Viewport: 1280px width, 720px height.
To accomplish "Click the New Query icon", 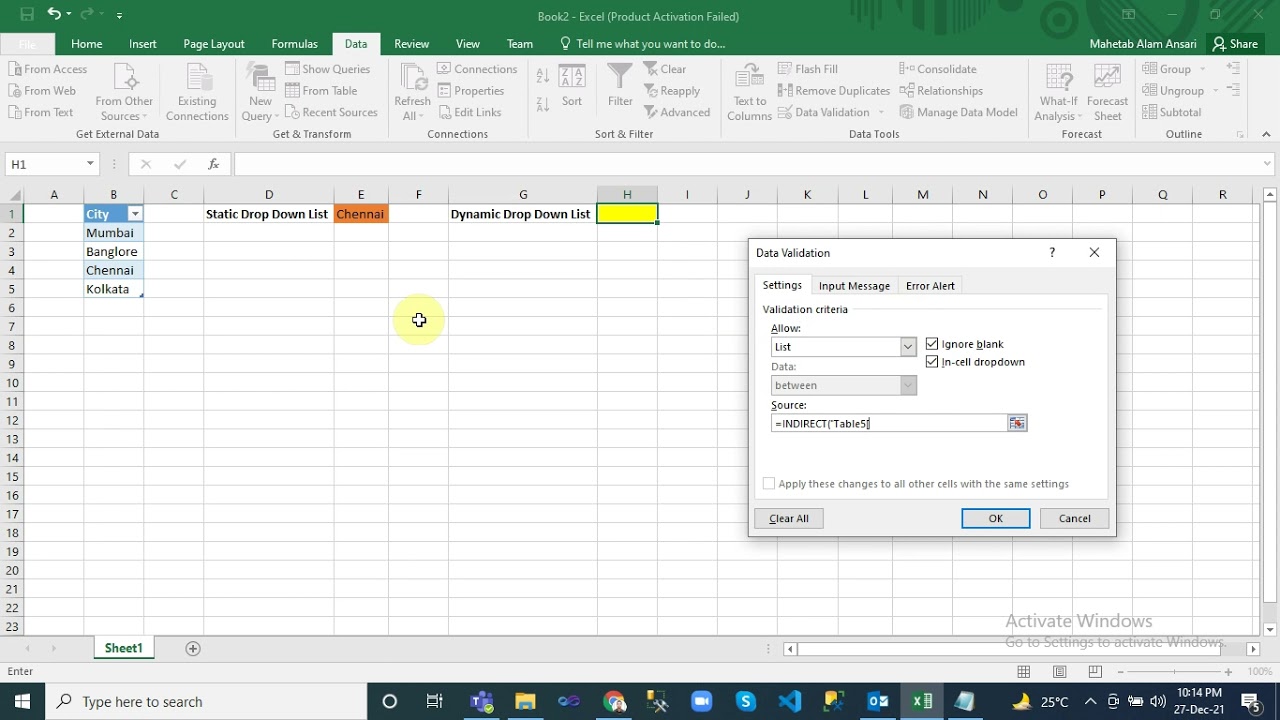I will [x=260, y=92].
